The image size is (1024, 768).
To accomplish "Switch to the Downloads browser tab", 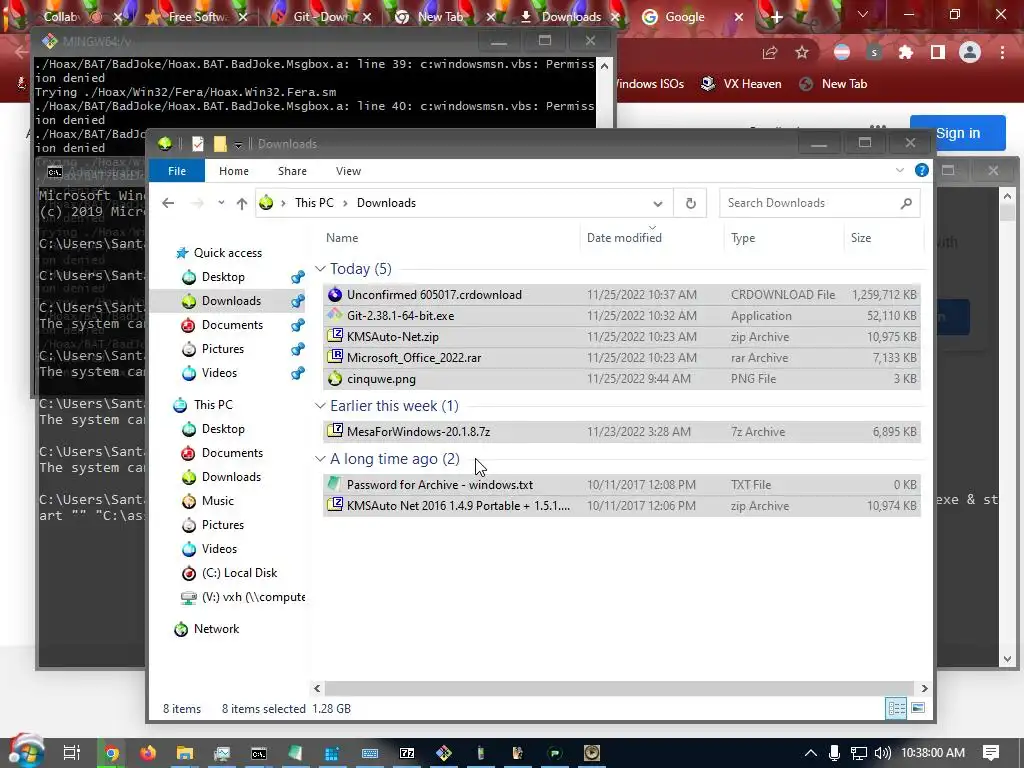I will (569, 17).
